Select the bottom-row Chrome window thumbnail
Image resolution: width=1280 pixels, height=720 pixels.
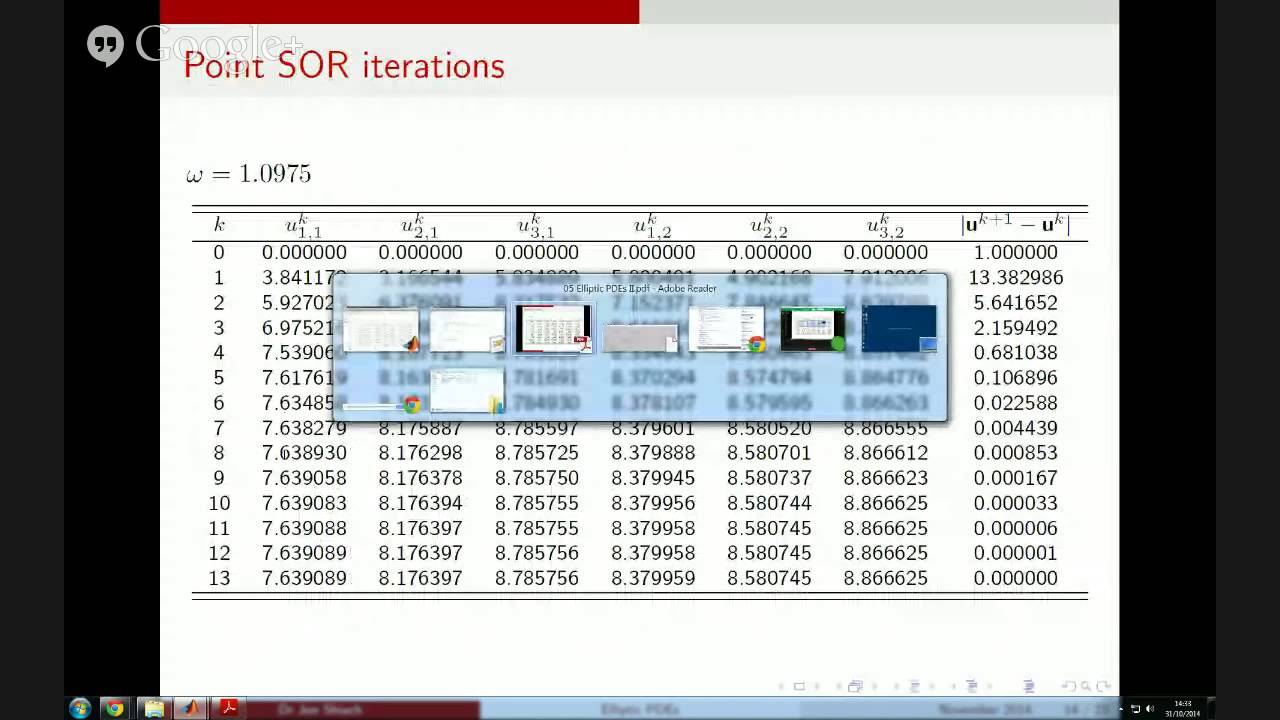382,405
